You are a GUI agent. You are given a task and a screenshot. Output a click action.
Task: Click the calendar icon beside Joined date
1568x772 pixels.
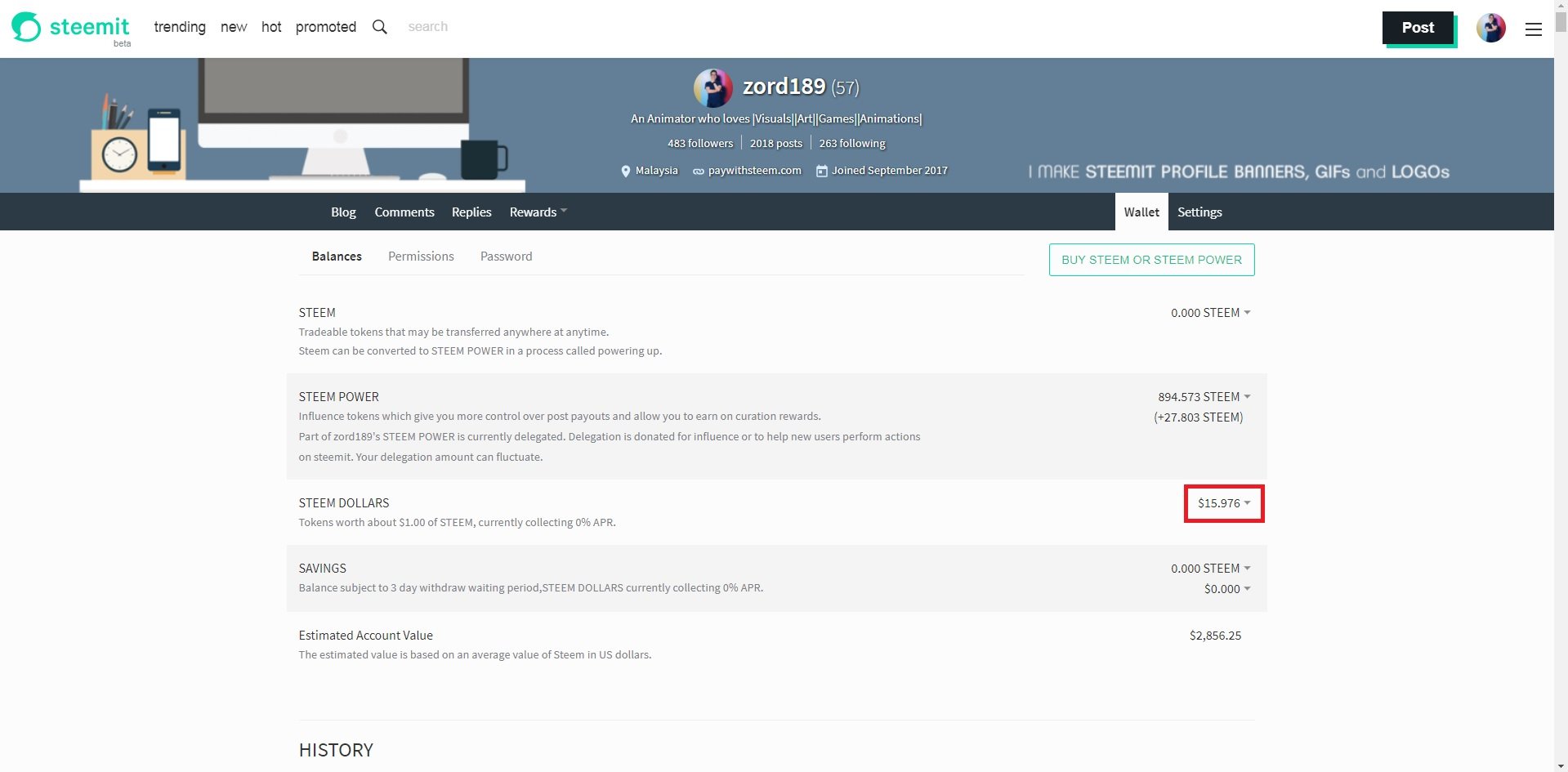pos(822,171)
